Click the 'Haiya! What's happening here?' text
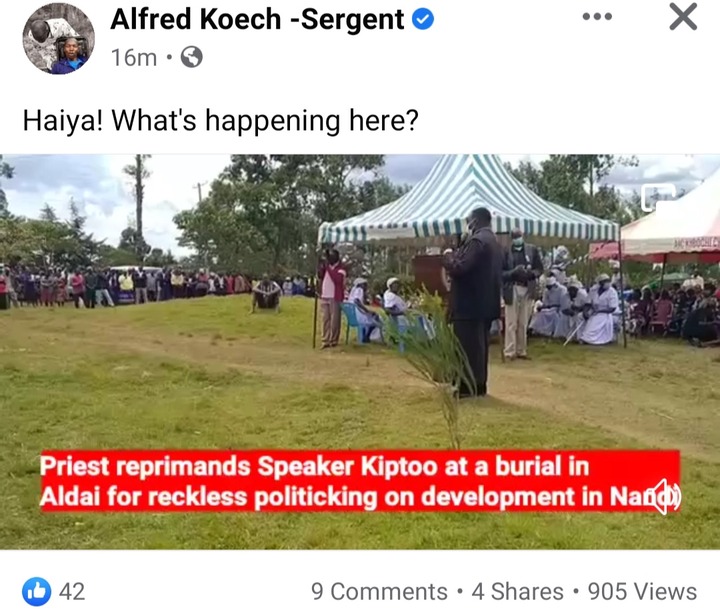The width and height of the screenshot is (720, 616). tap(220, 121)
